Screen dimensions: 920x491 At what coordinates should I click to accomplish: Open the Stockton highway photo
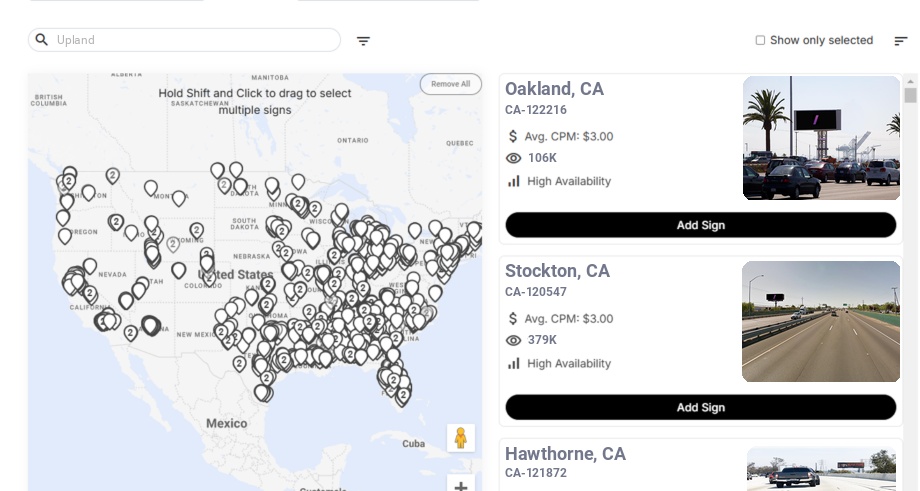pyautogui.click(x=821, y=322)
